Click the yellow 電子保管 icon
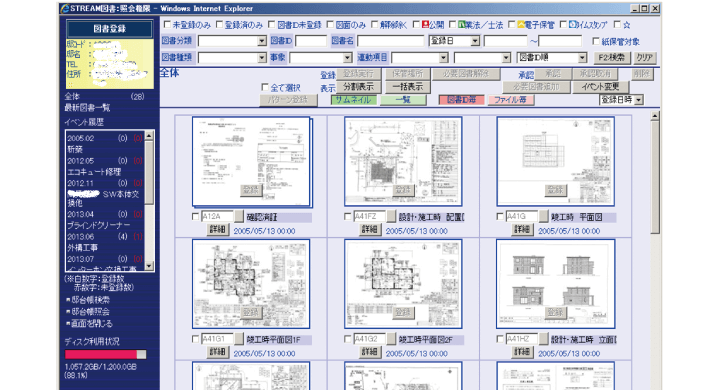Image resolution: width=720 pixels, height=390 pixels. click(521, 25)
